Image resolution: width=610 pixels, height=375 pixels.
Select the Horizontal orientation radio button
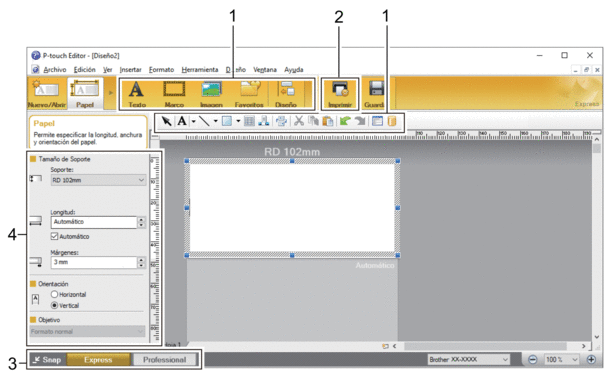tap(54, 294)
